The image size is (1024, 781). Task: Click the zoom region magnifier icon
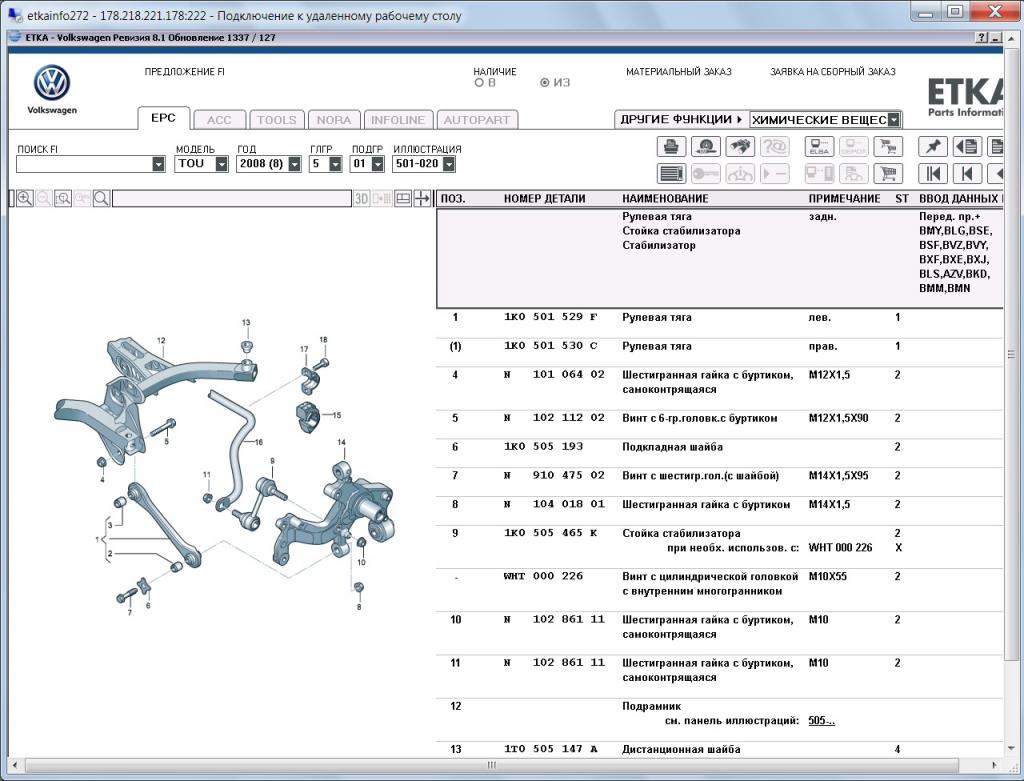pyautogui.click(x=63, y=199)
